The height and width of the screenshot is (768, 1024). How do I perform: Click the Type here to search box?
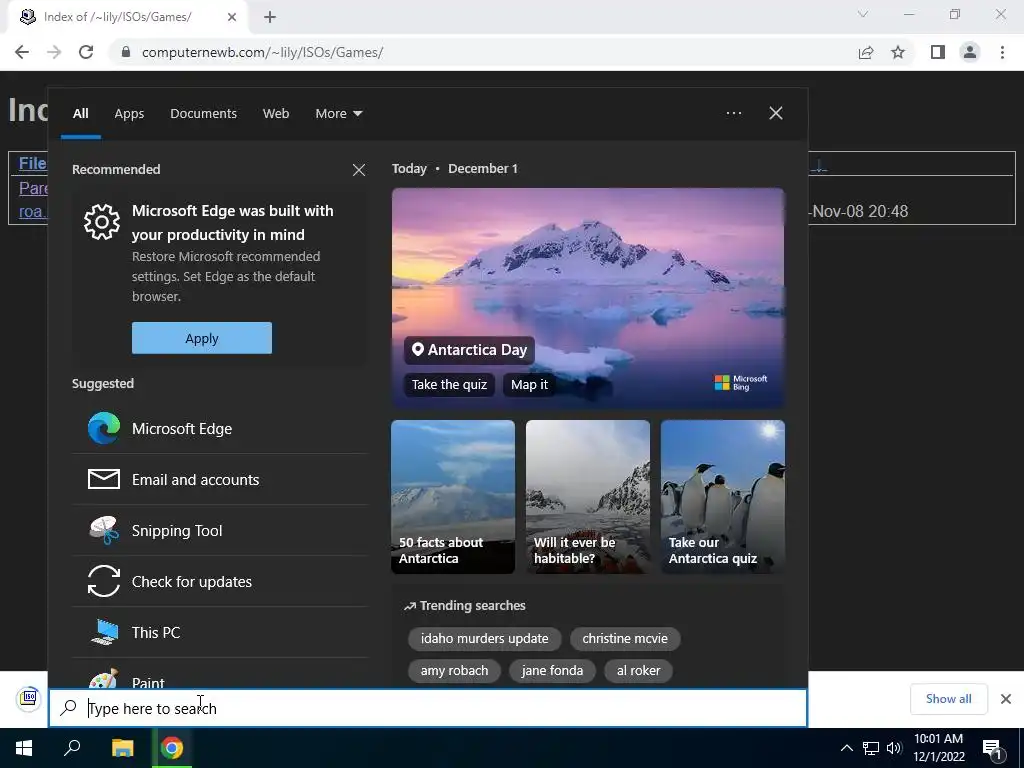[x=428, y=708]
